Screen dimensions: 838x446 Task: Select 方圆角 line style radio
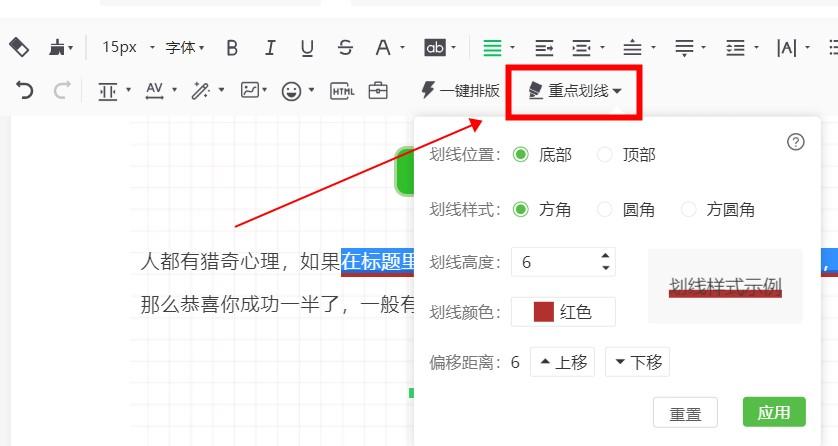(688, 209)
